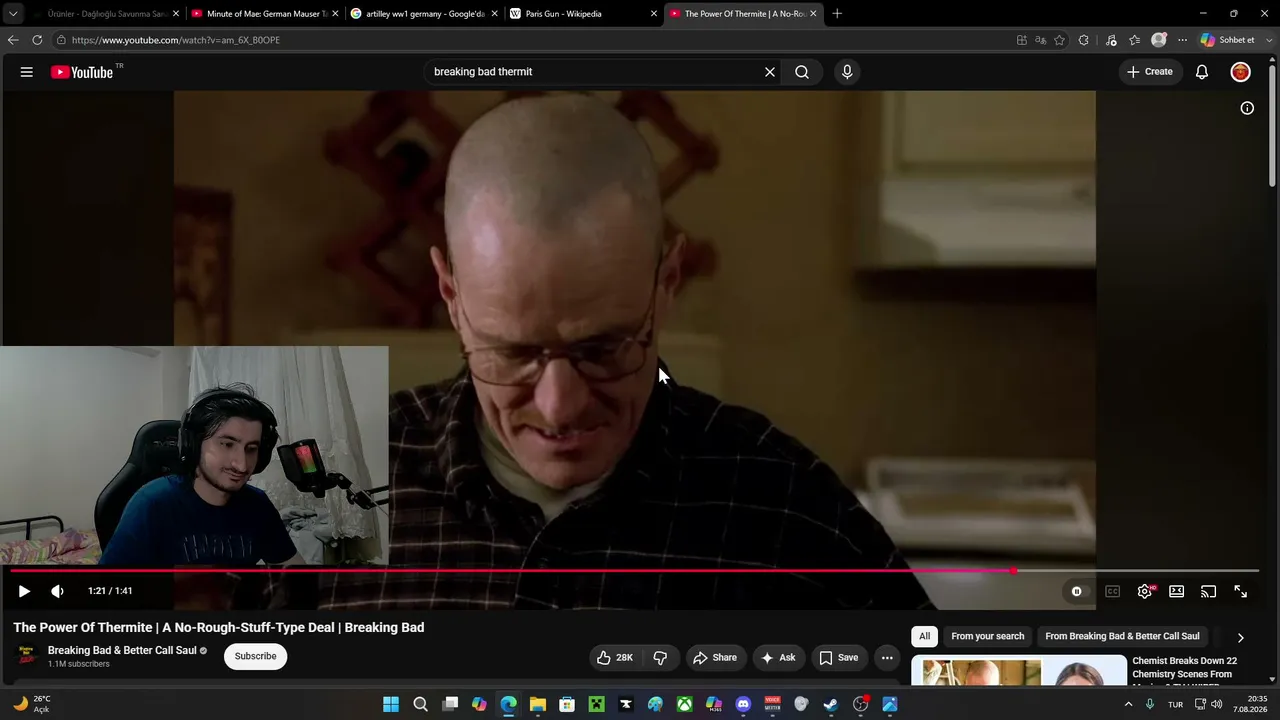Go to the YouTube home logo
Image resolution: width=1280 pixels, height=720 pixels.
coord(82,72)
